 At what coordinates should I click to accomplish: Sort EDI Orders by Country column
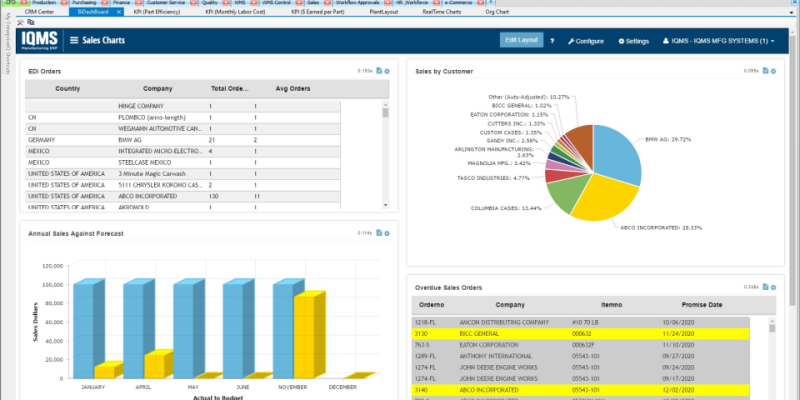(x=68, y=89)
